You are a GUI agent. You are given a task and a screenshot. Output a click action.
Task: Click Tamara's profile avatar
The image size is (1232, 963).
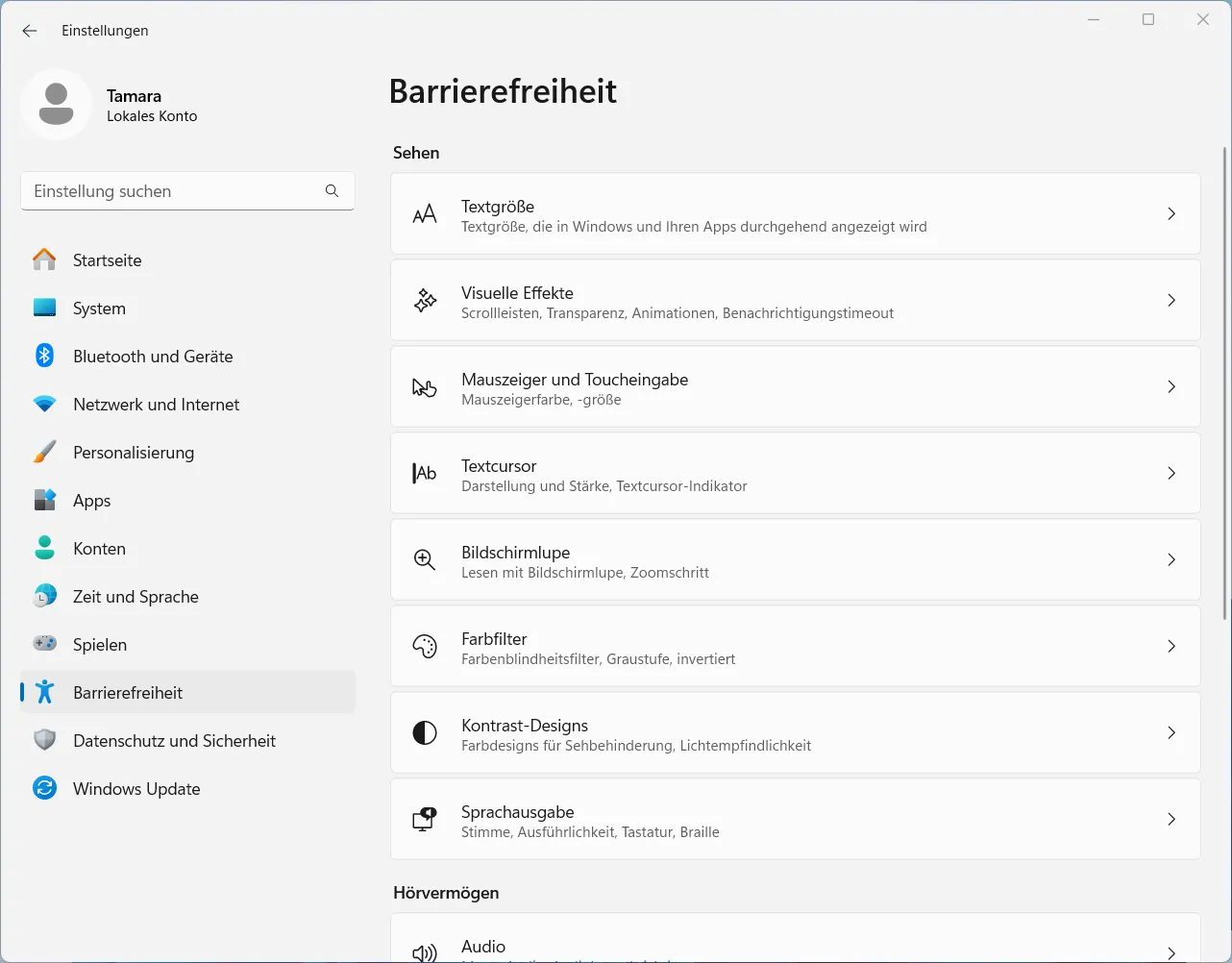(56, 104)
